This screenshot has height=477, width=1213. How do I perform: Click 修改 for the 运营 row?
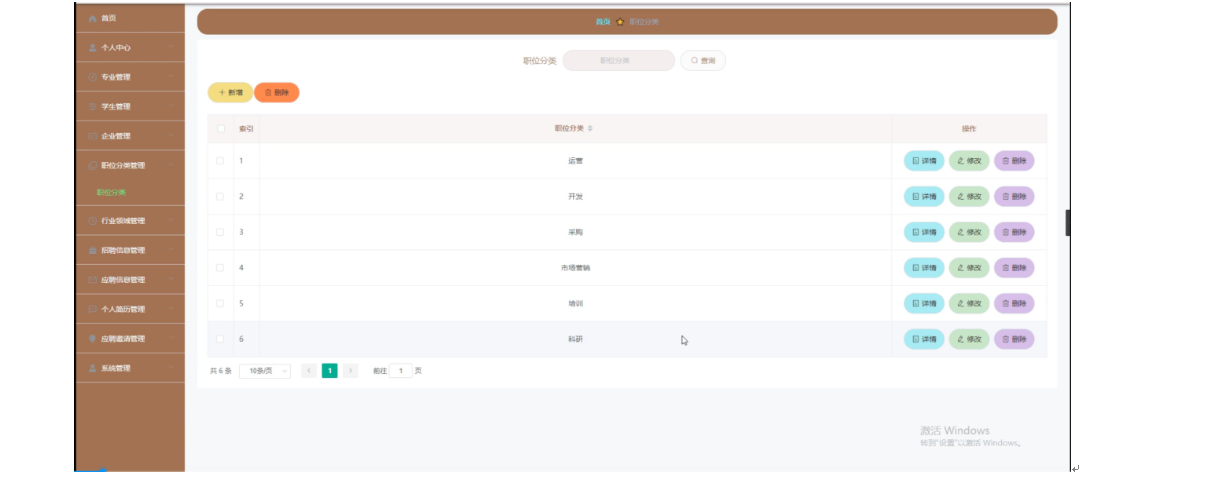click(x=969, y=160)
